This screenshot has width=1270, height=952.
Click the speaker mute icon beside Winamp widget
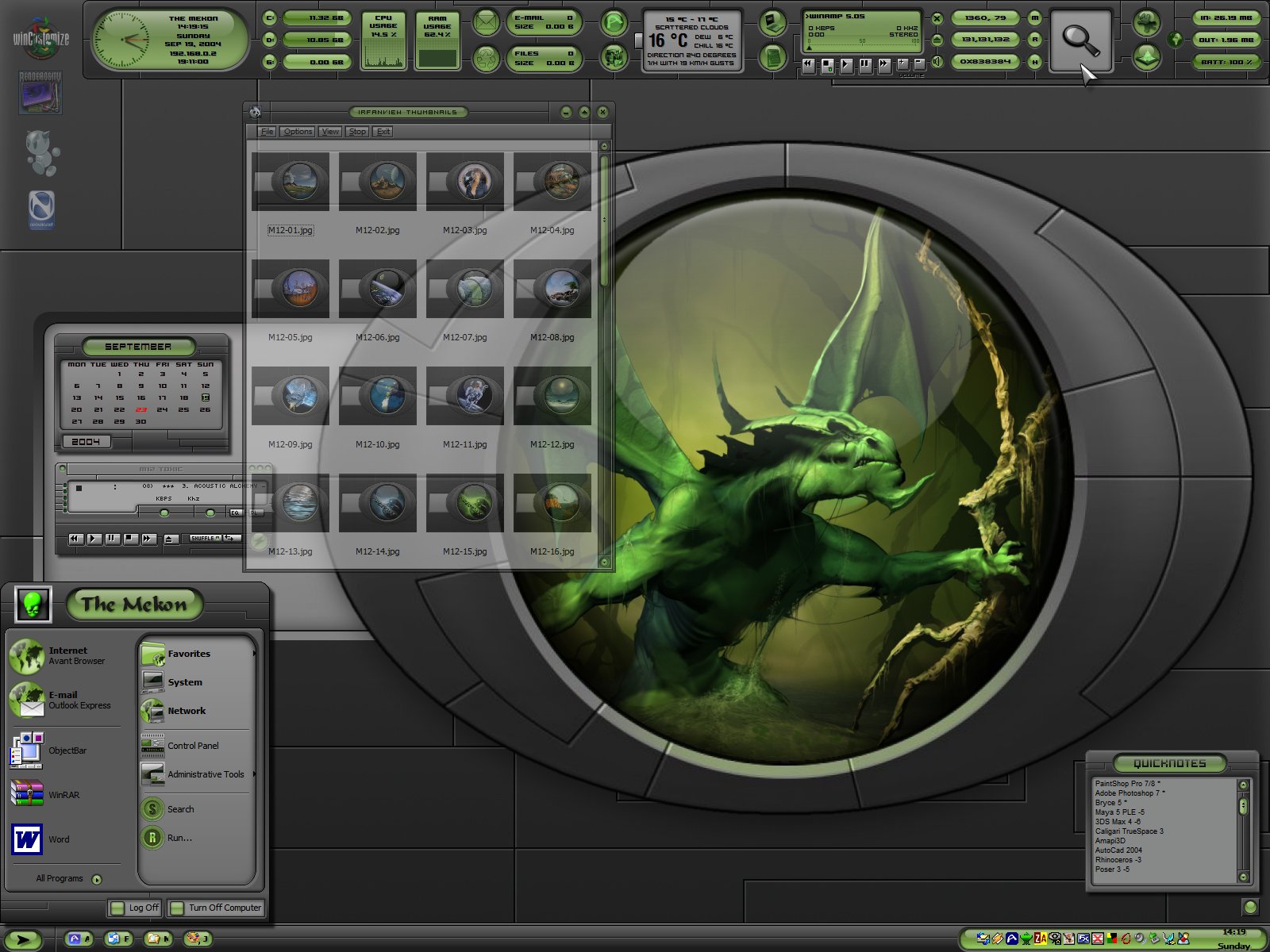[937, 61]
